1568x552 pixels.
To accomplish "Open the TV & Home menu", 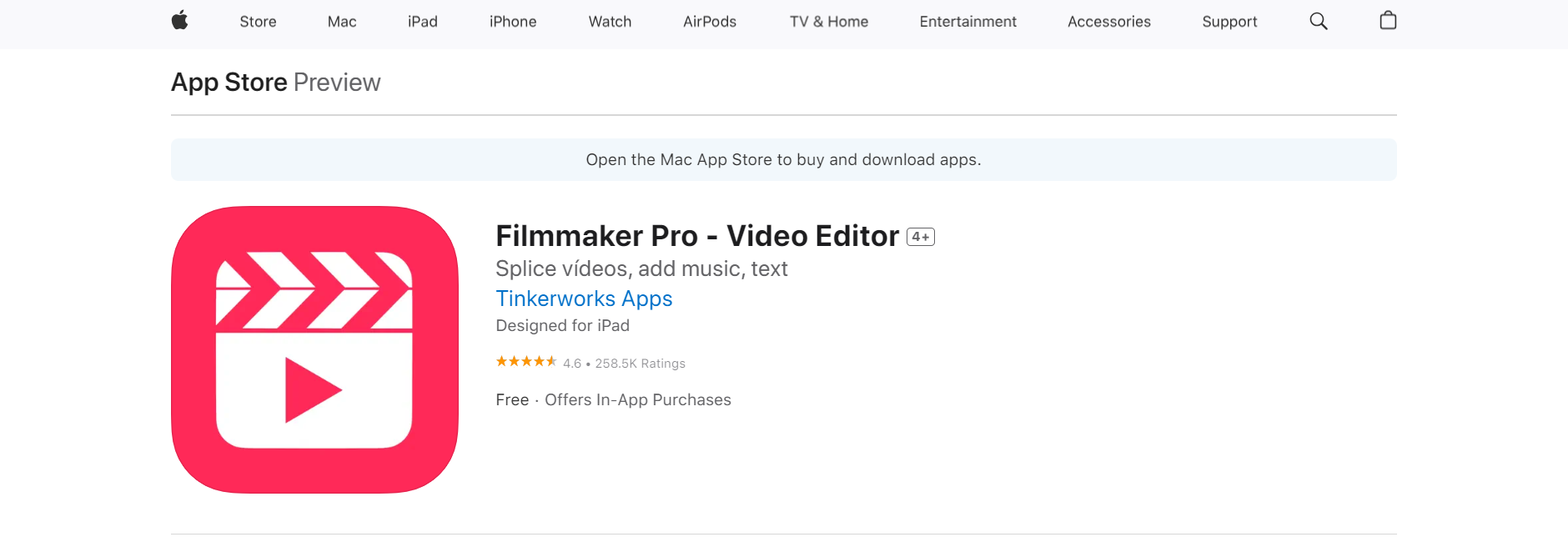I will [x=829, y=22].
